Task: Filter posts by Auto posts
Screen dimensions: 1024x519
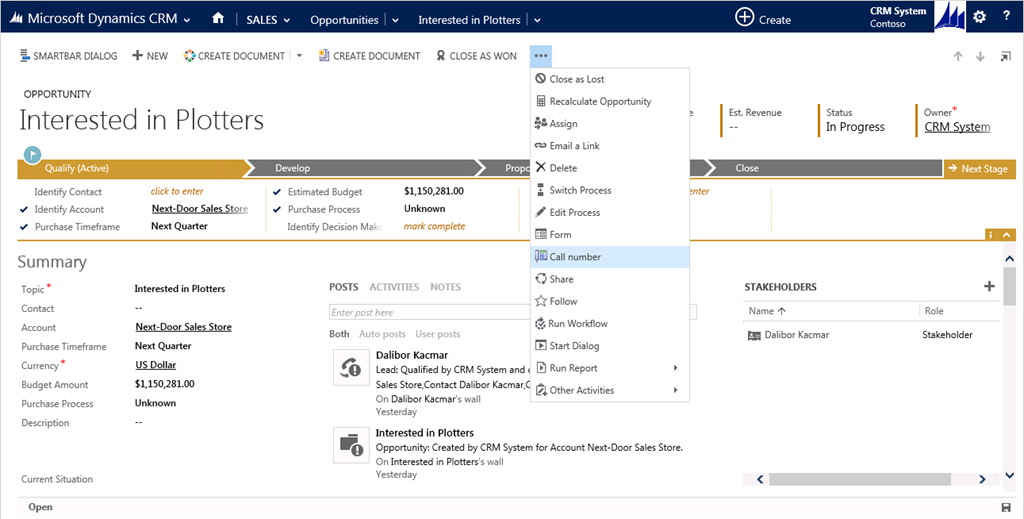Action: click(x=382, y=334)
